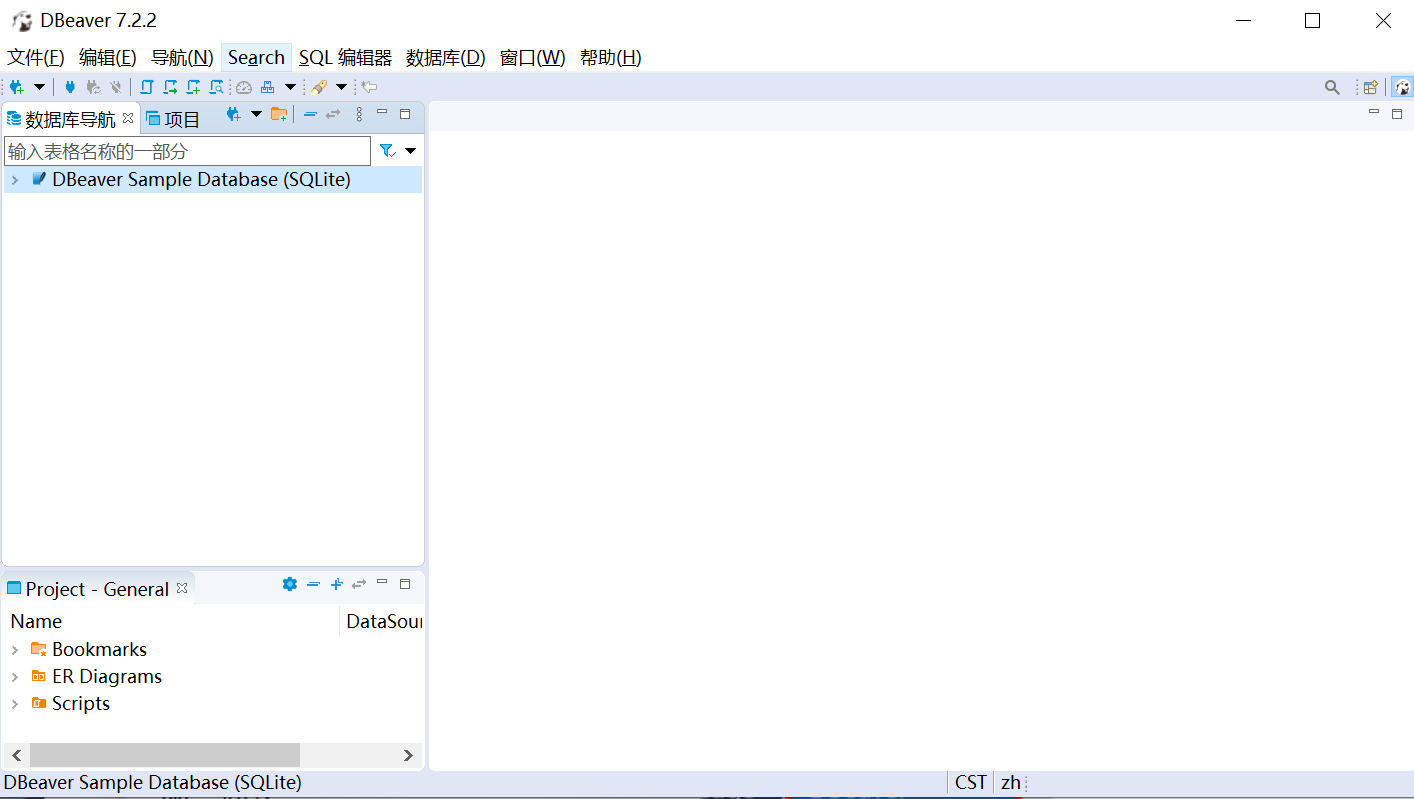Expand the Bookmarks folder
This screenshot has height=799, width=1414.
15,650
